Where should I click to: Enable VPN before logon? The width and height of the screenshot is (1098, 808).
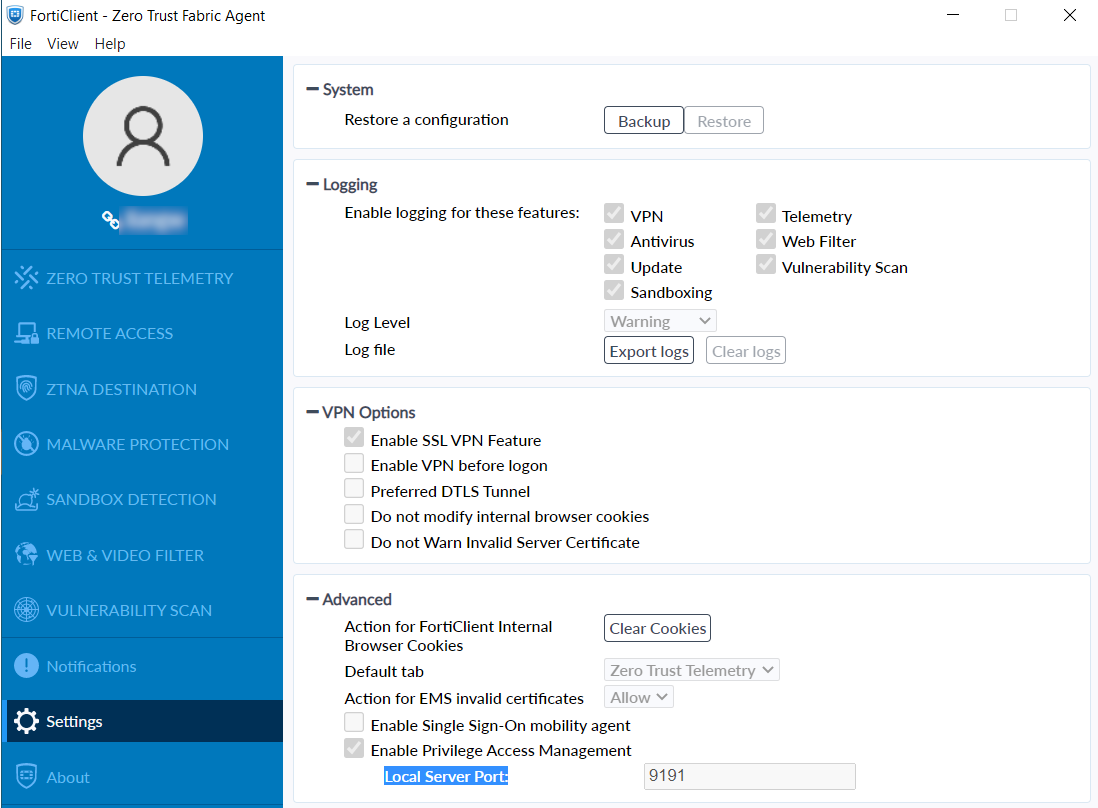coord(354,465)
